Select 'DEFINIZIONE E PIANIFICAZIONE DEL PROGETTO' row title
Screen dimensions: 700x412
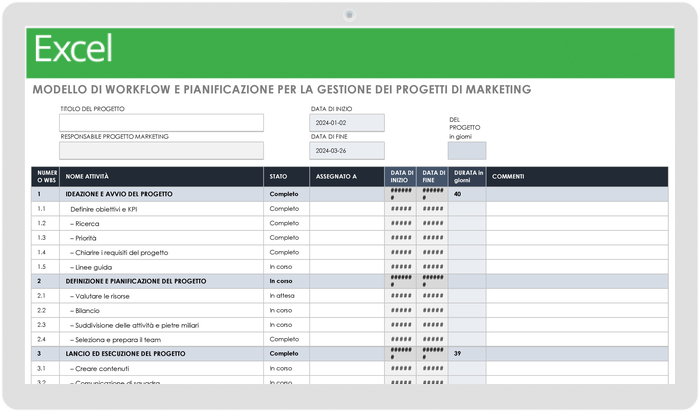pyautogui.click(x=136, y=281)
